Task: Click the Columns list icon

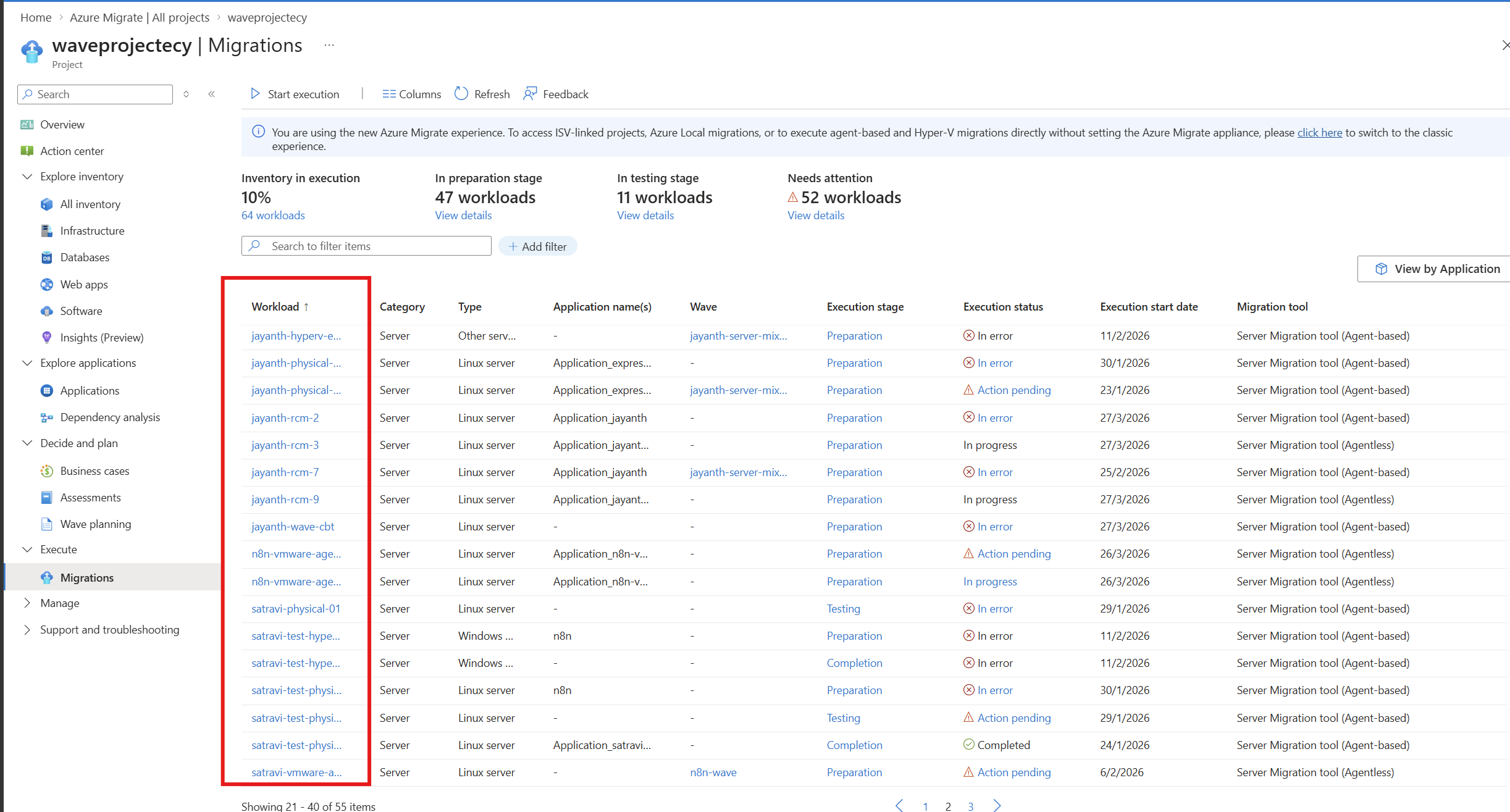Action: click(x=388, y=94)
